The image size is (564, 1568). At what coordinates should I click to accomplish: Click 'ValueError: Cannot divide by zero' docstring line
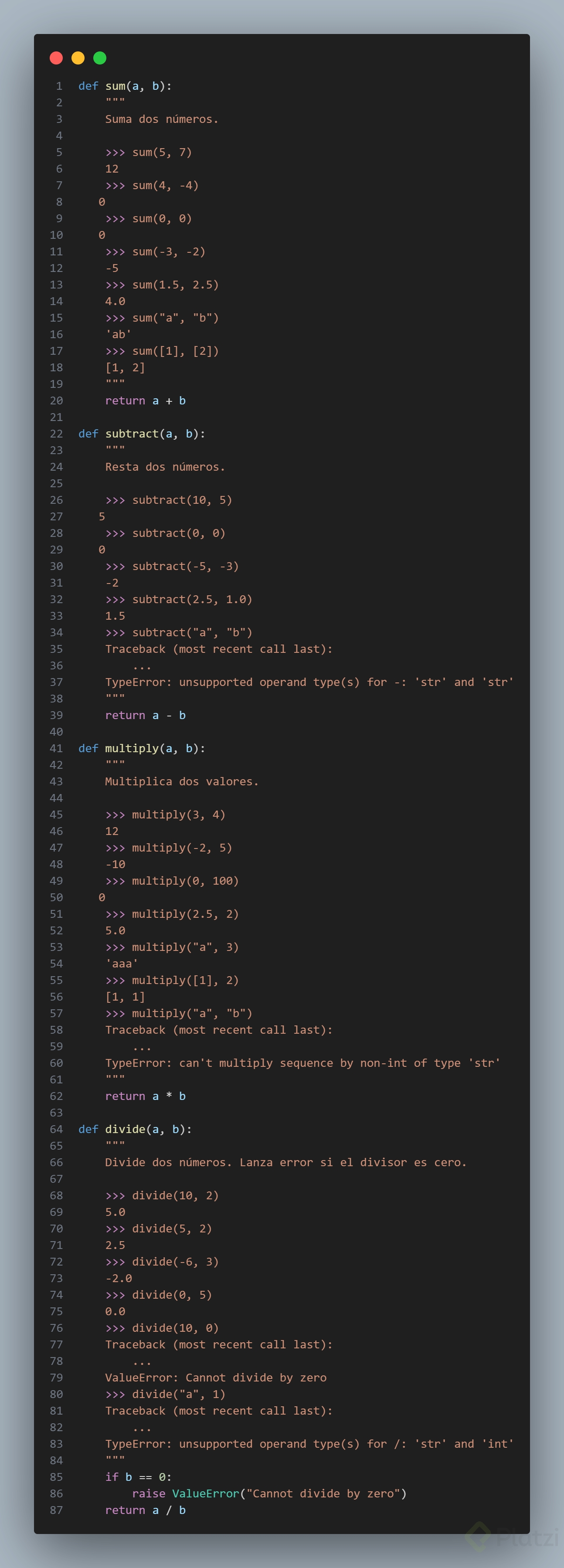tap(216, 1378)
